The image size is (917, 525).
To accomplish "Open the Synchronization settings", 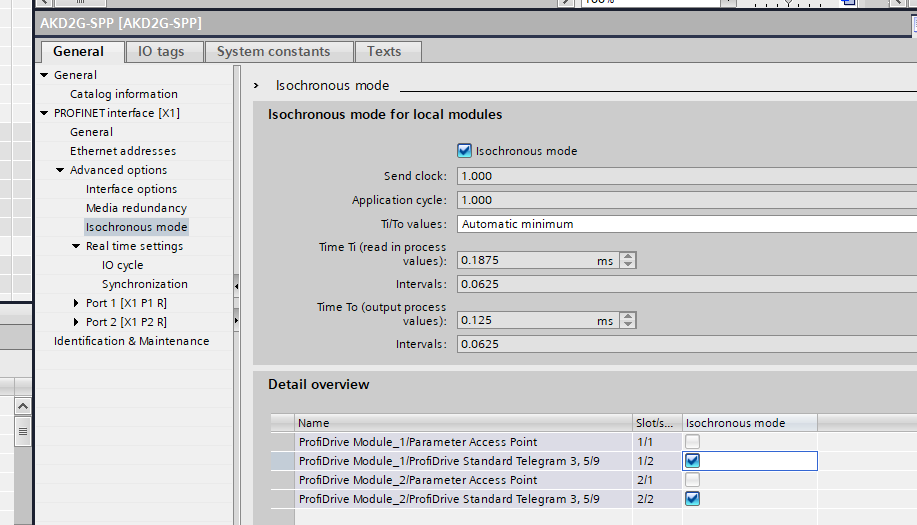I will click(x=144, y=284).
